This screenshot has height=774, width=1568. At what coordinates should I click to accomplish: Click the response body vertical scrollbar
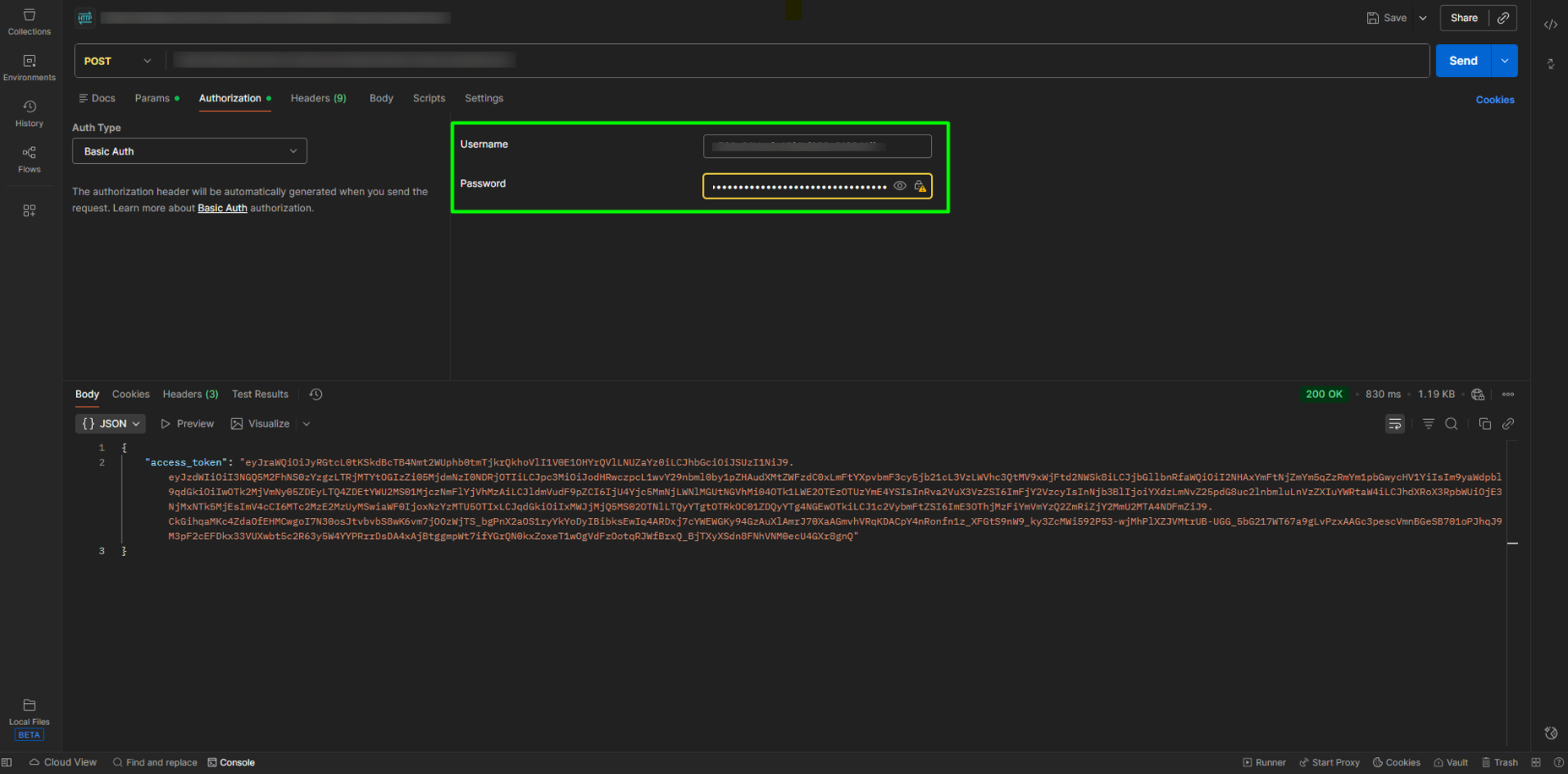1512,543
